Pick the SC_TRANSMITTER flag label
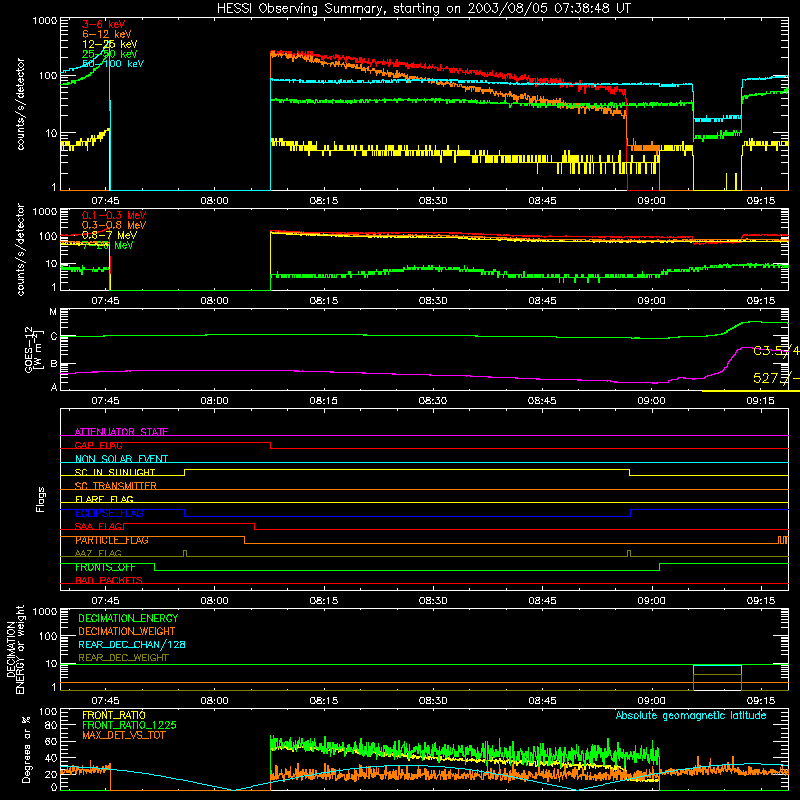Image resolution: width=800 pixels, height=800 pixels. pos(116,486)
